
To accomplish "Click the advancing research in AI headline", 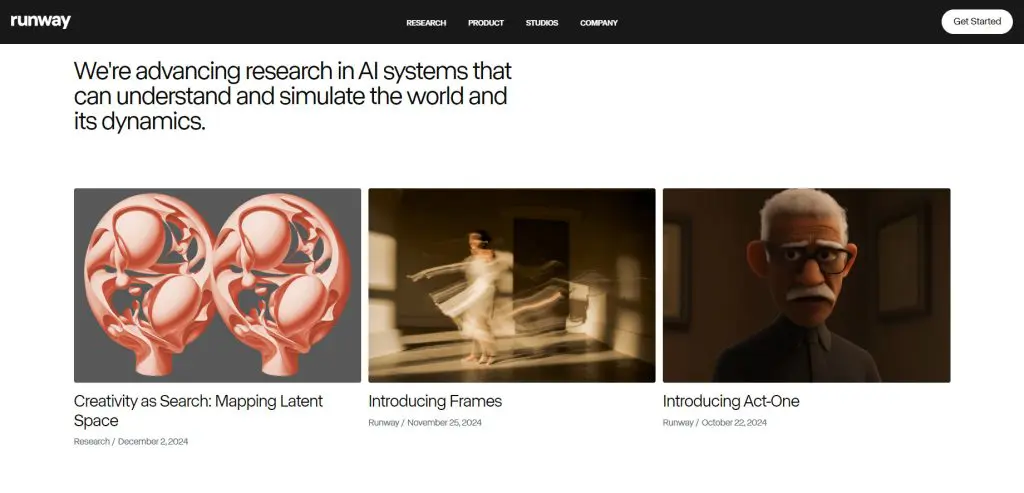I will point(293,96).
